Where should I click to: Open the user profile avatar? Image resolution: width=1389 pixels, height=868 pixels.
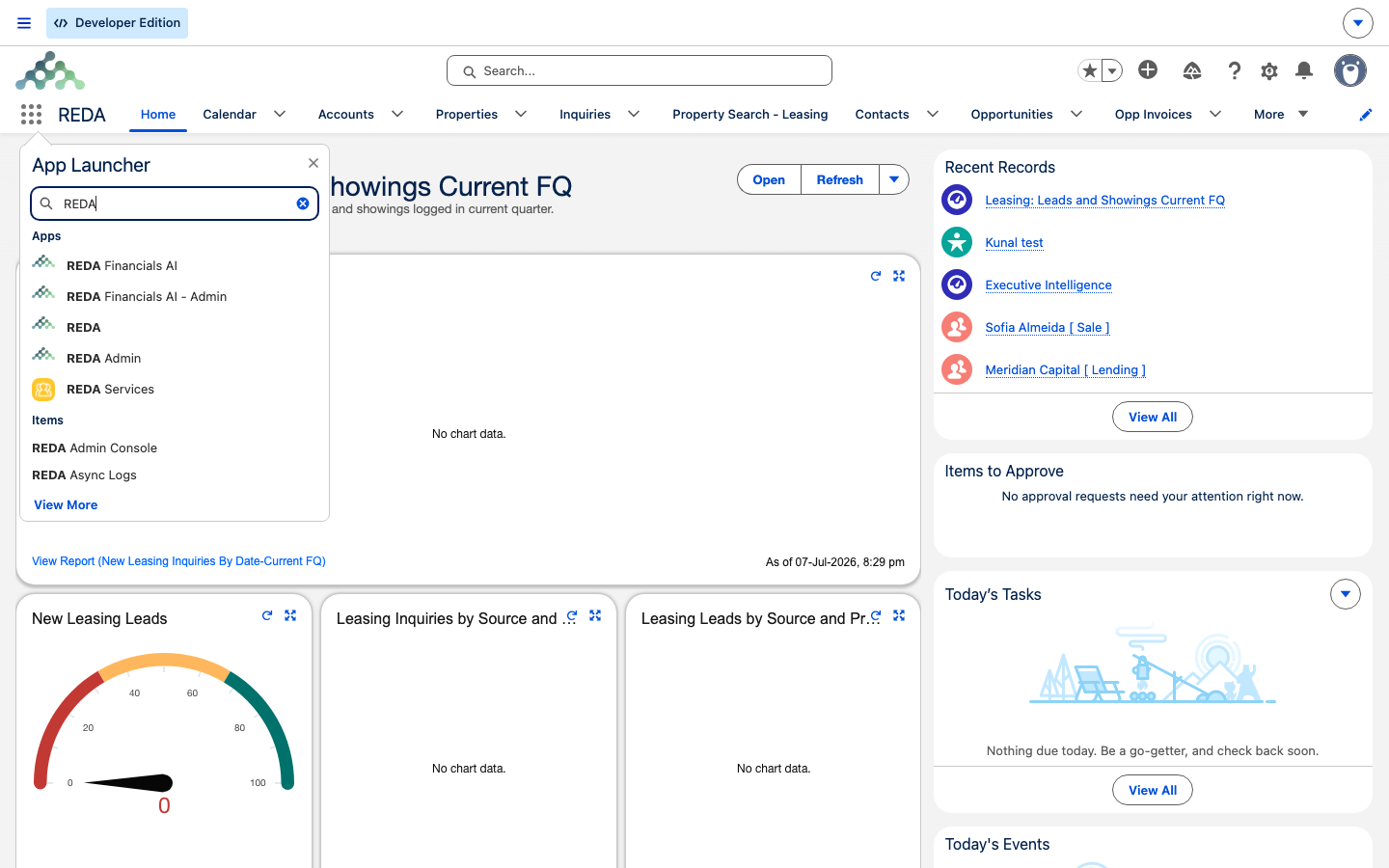[x=1350, y=70]
